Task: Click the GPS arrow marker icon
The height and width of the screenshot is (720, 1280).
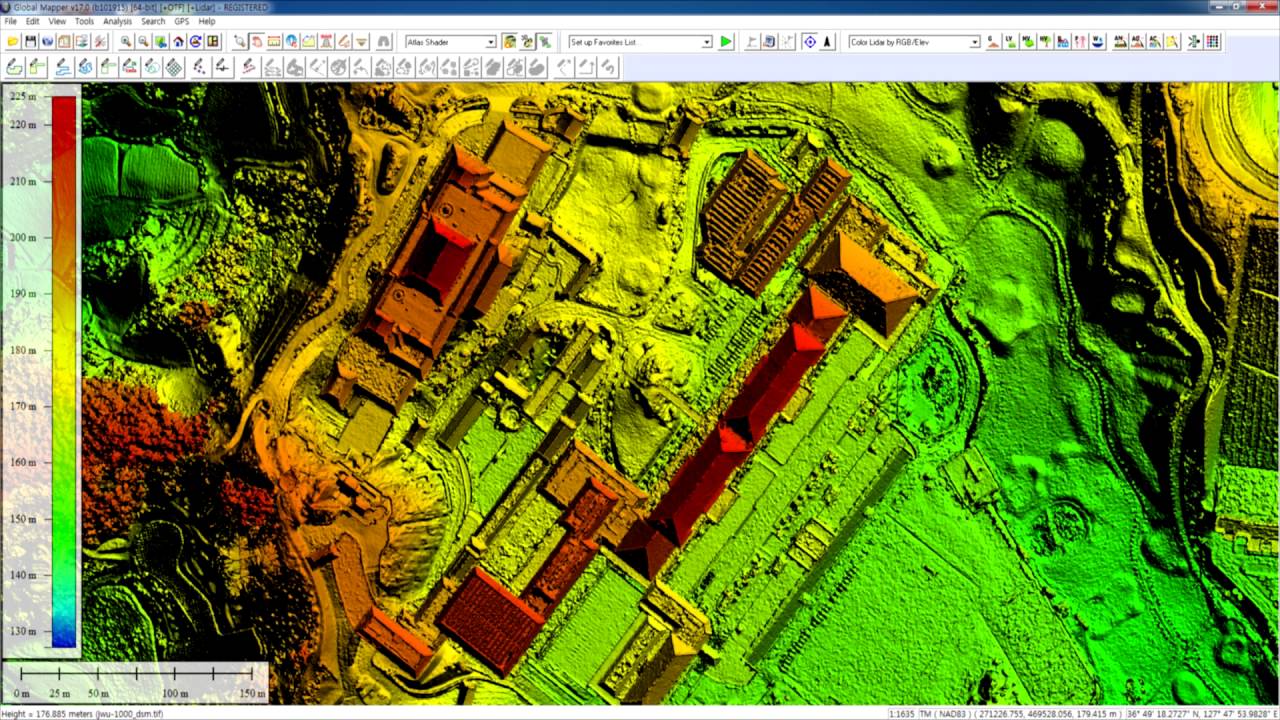Action: [827, 42]
